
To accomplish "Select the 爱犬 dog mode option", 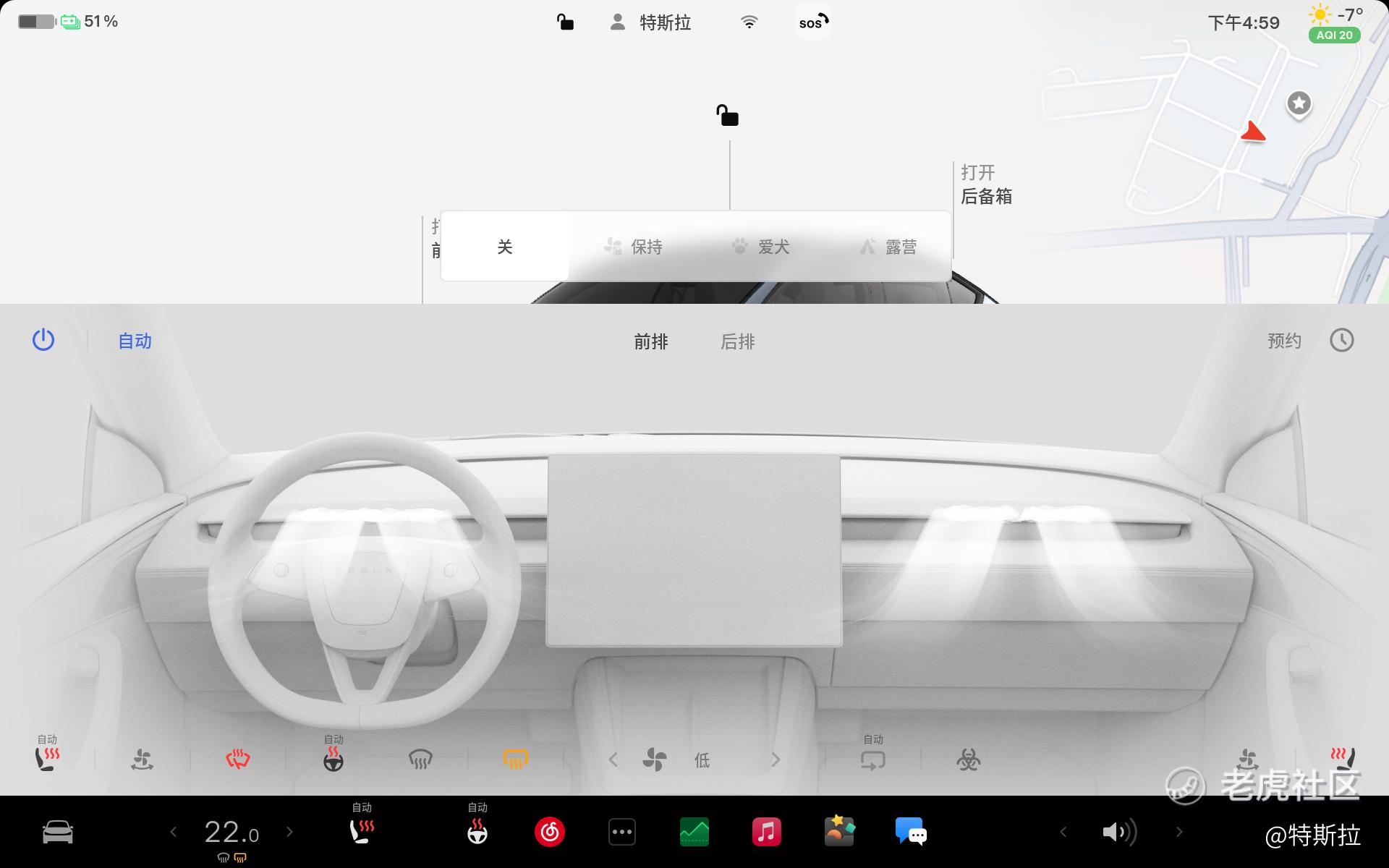I will (760, 247).
